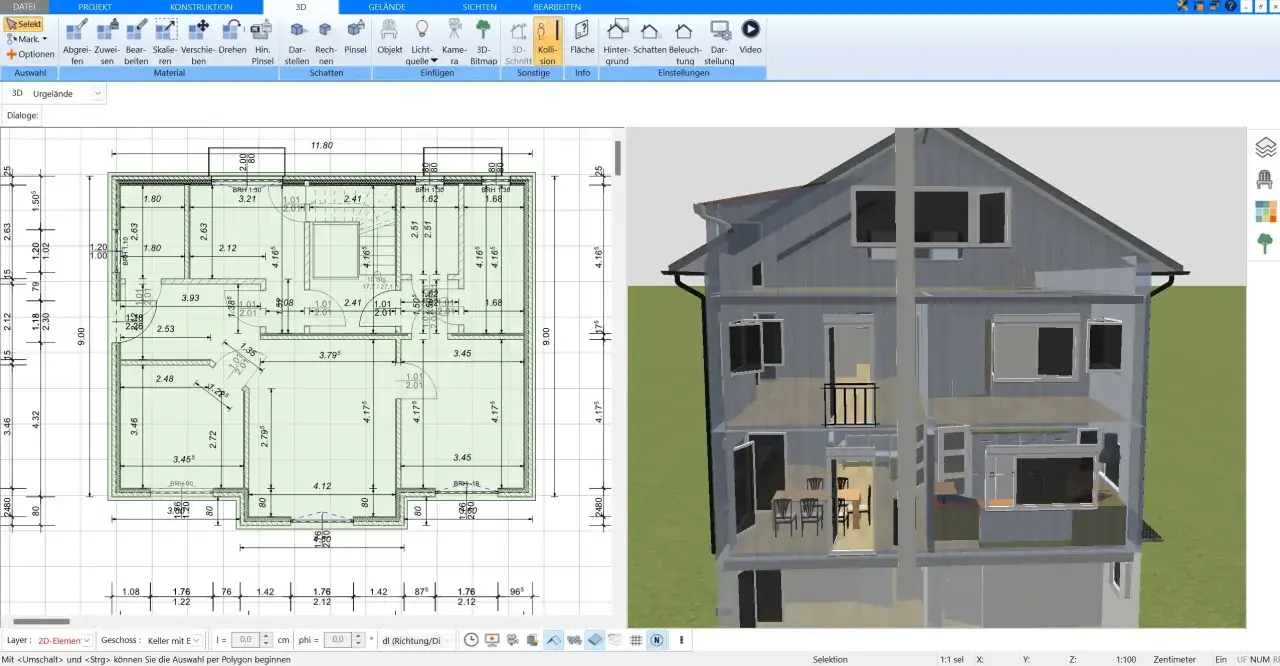This screenshot has width=1280, height=666.
Task: Click the monitor presentation icon at bottom
Action: click(491, 640)
